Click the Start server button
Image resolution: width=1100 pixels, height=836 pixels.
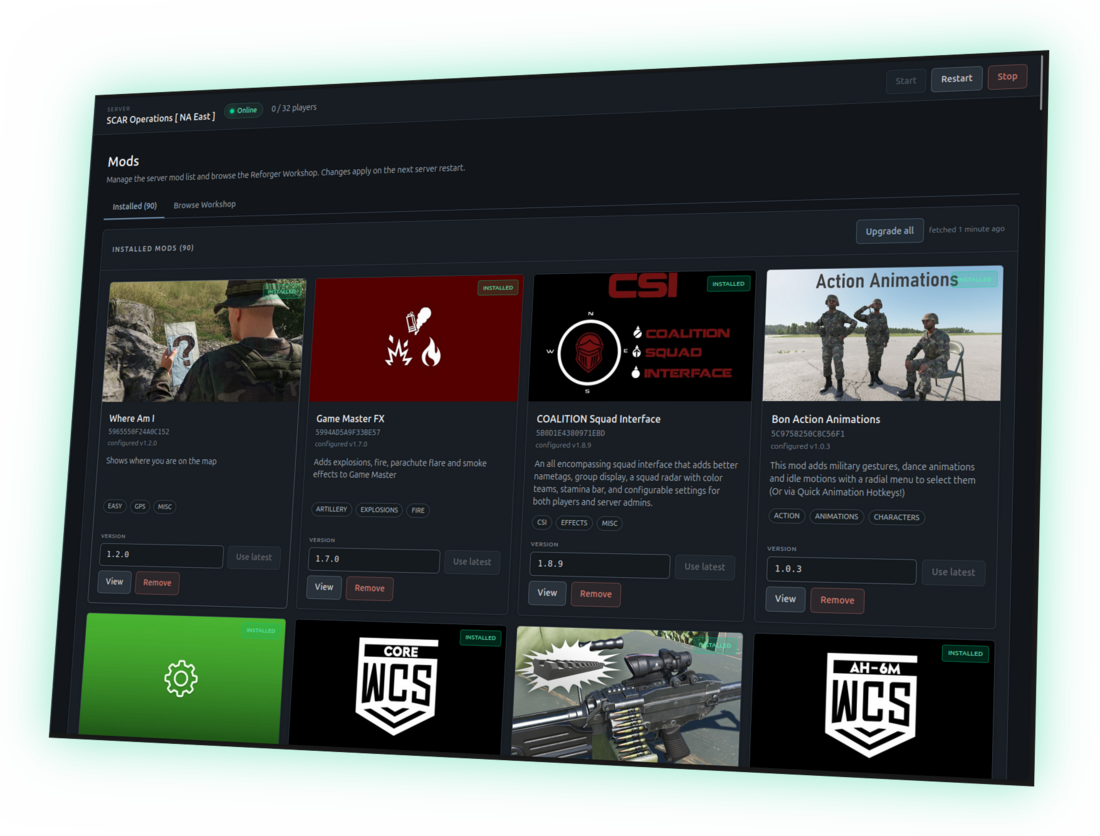point(905,81)
